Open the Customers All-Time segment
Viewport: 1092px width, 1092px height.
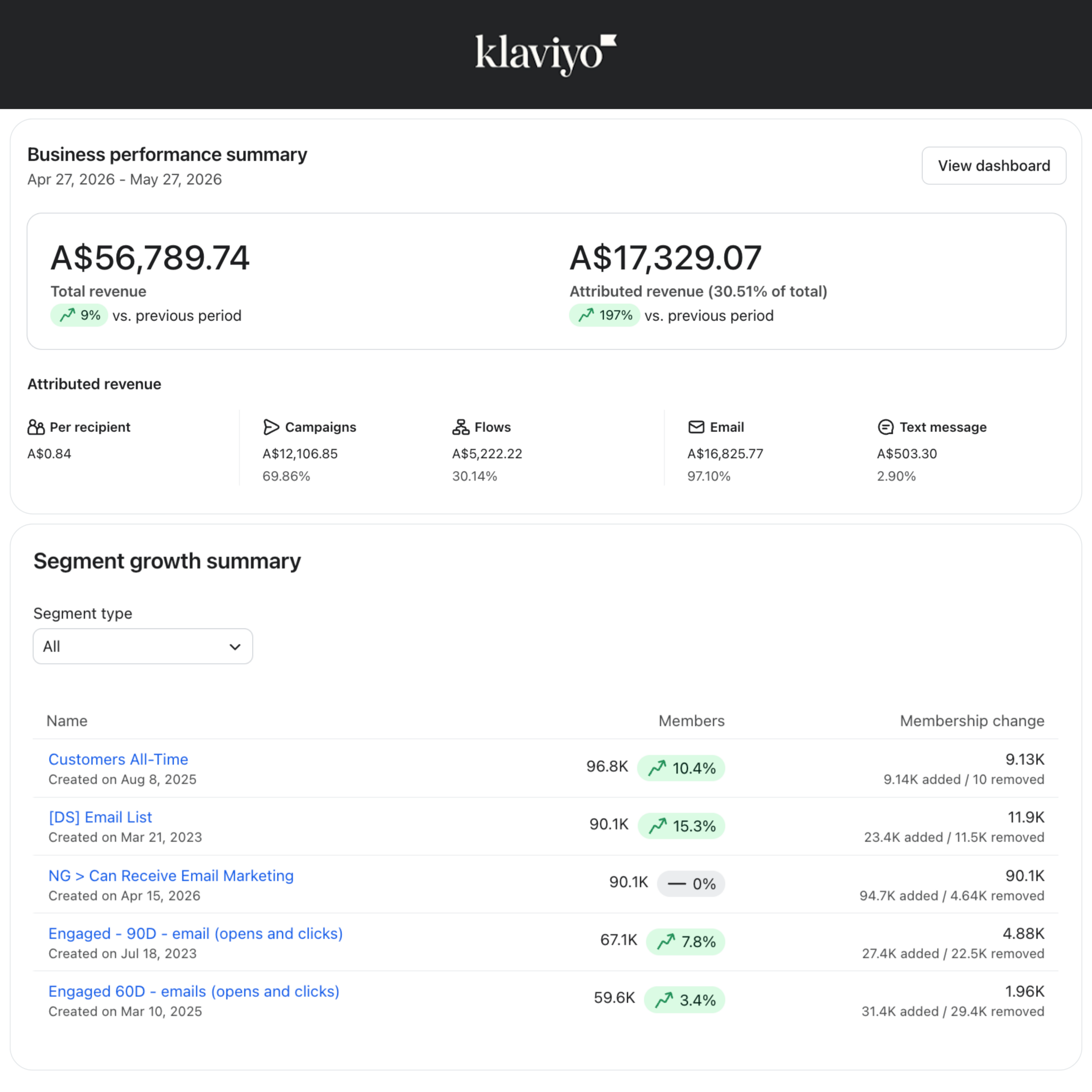[118, 759]
